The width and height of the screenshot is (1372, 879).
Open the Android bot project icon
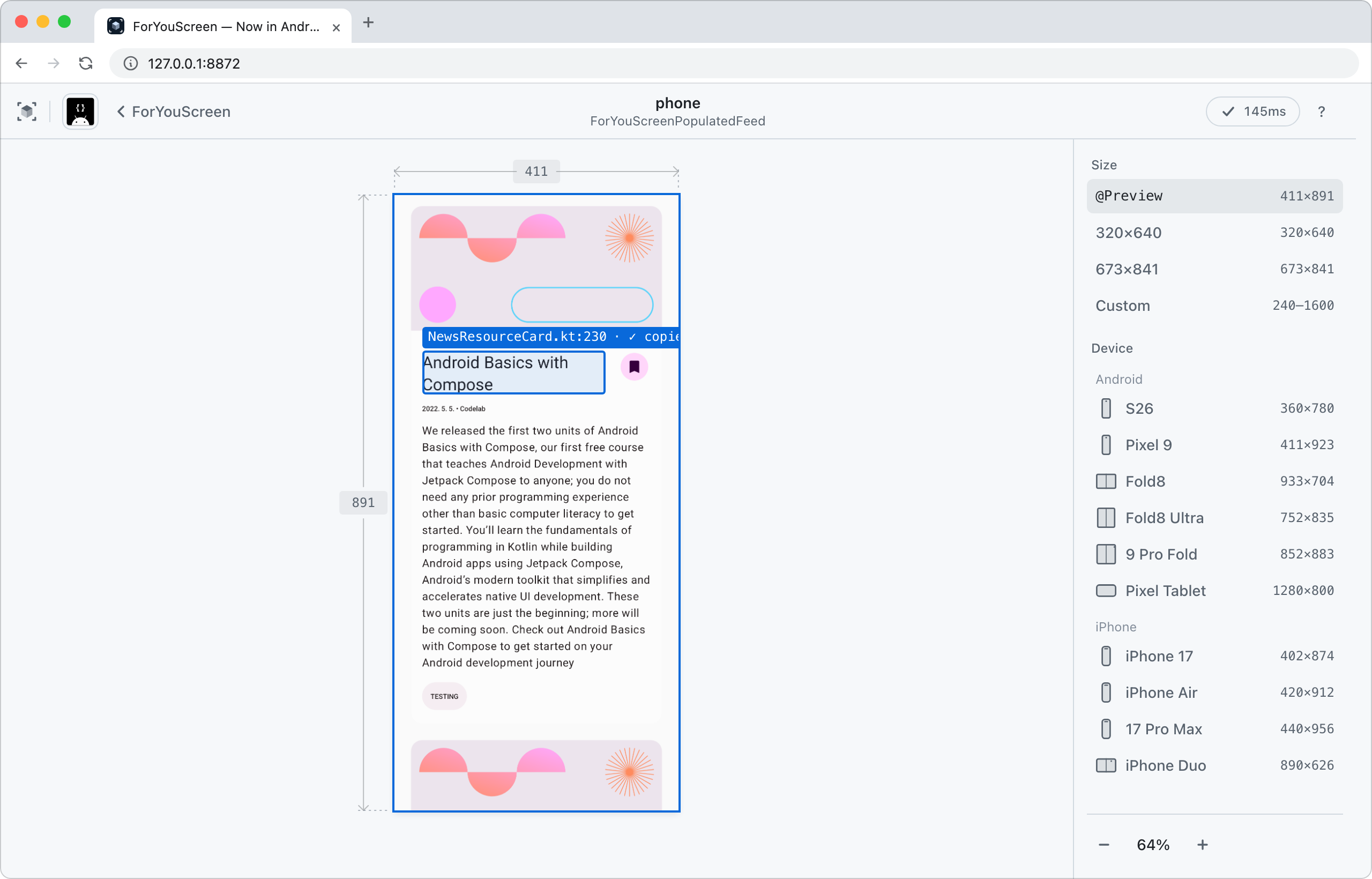point(80,111)
